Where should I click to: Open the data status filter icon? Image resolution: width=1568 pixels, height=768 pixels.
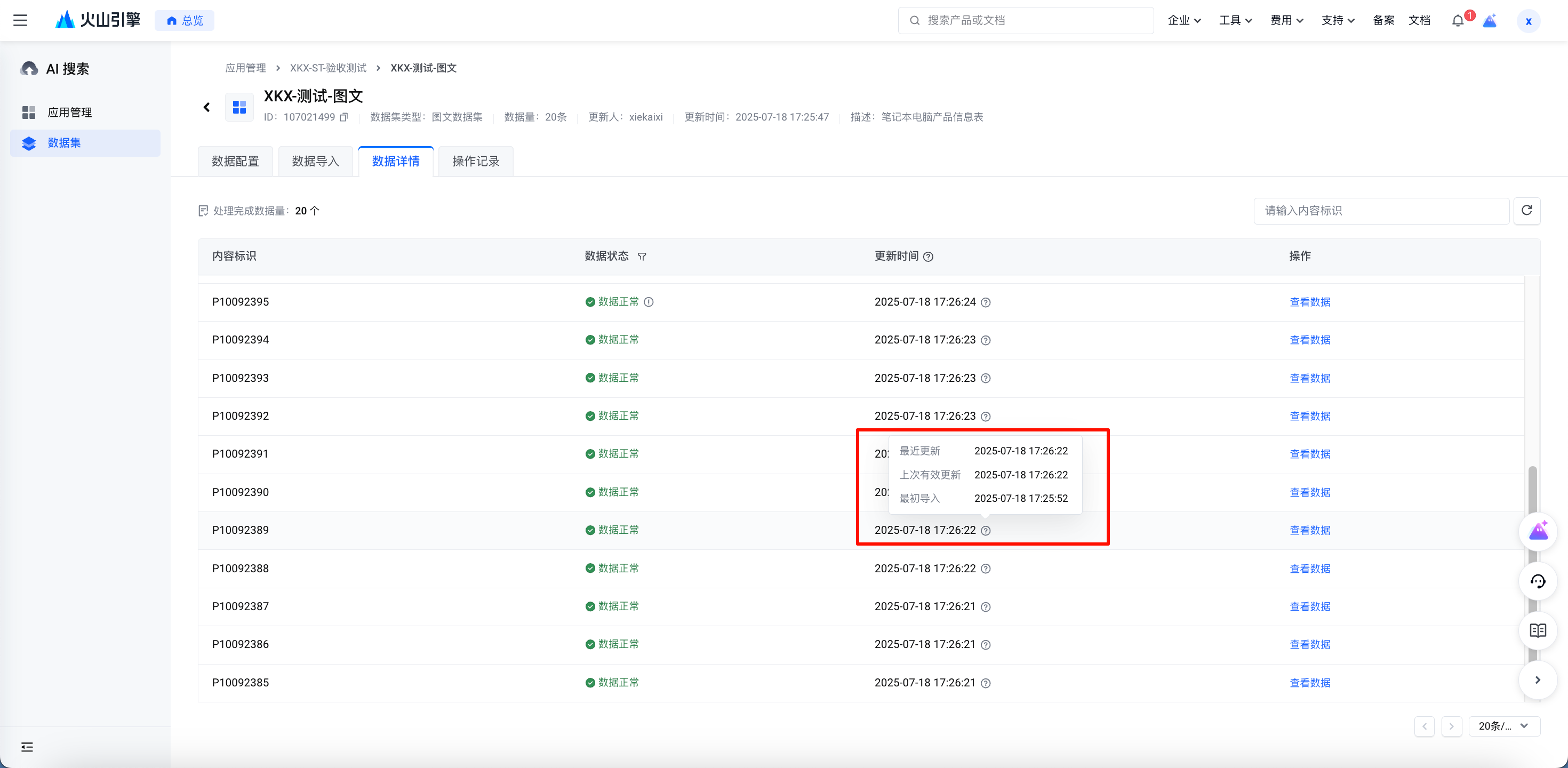click(x=642, y=257)
